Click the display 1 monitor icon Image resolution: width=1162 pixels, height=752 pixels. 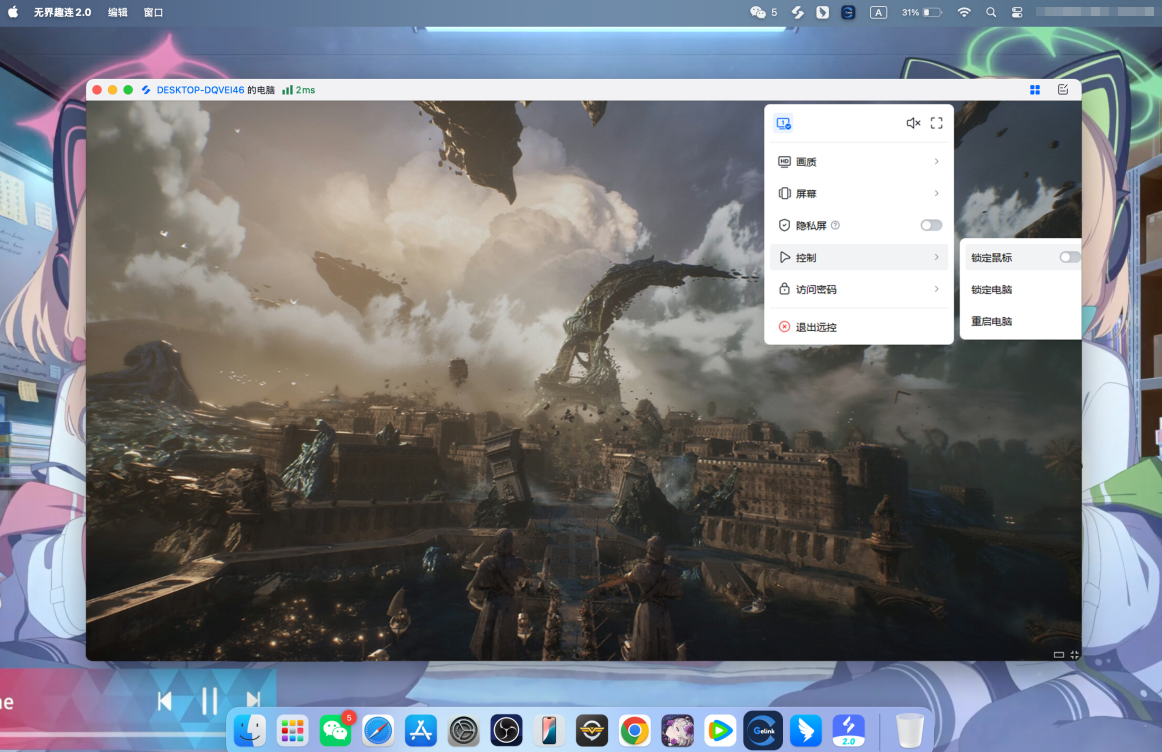(784, 123)
